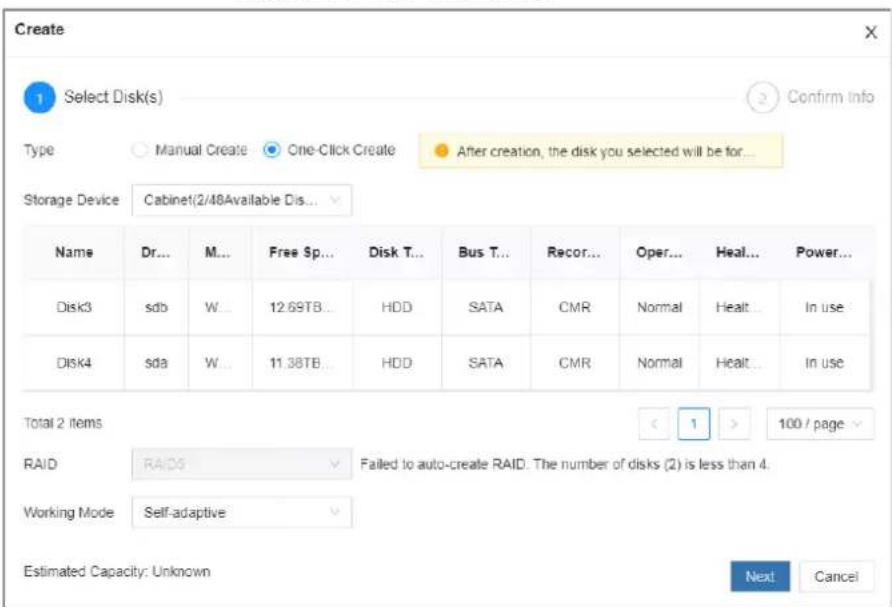
Task: Click step 2 Confirm Info circle
Action: point(762,98)
